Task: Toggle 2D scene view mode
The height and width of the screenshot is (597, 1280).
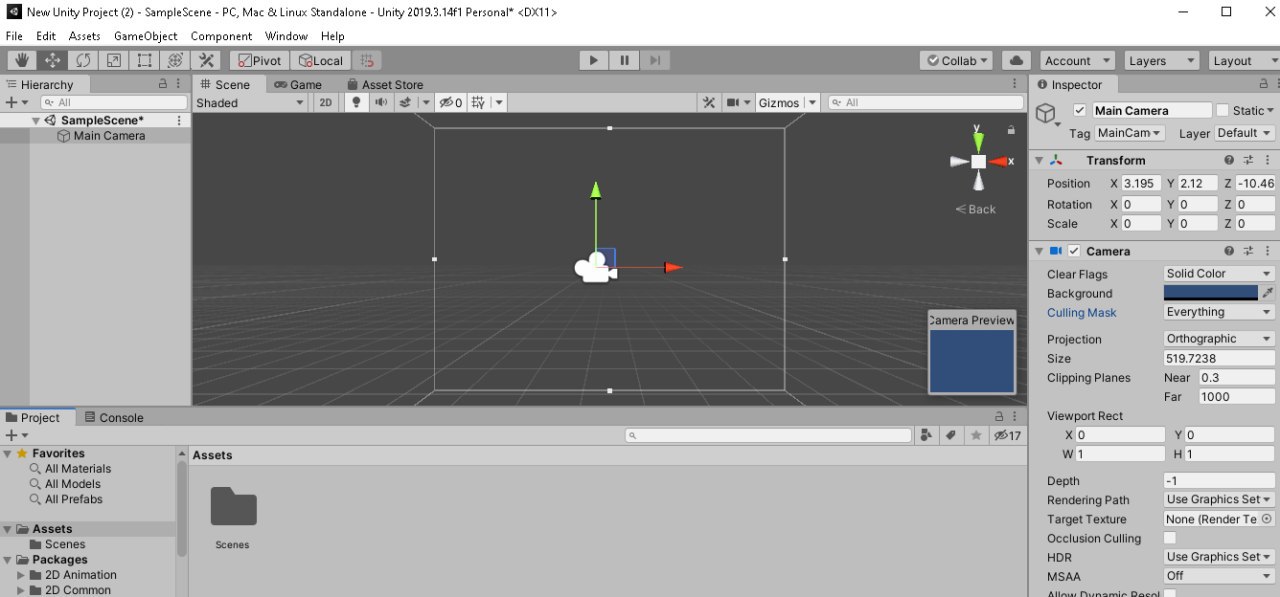Action: (x=326, y=102)
